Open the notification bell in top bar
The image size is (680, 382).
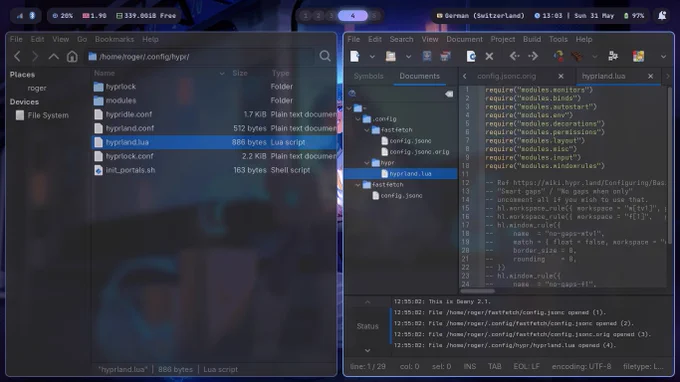662,16
